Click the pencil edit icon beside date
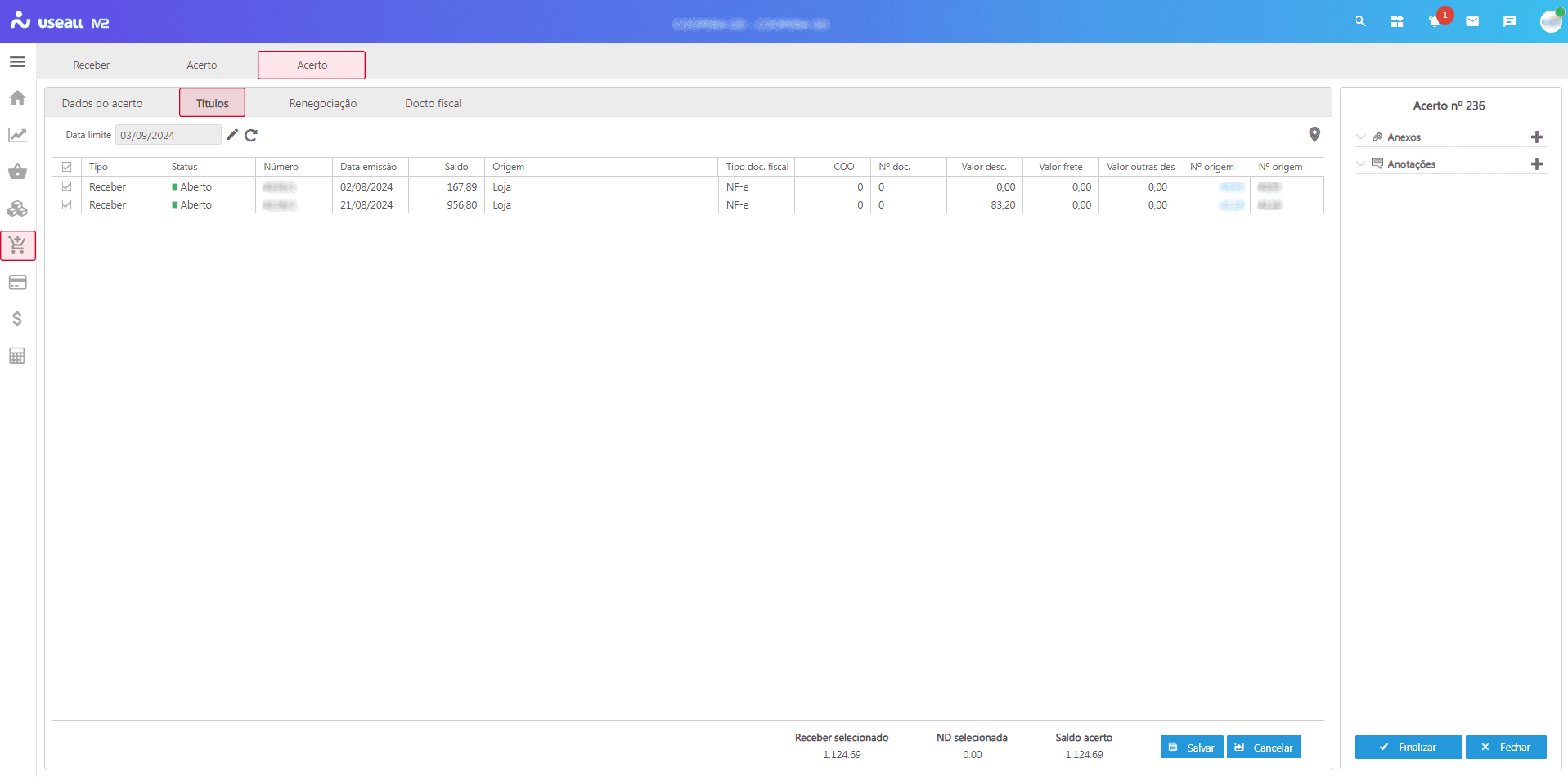 232,135
